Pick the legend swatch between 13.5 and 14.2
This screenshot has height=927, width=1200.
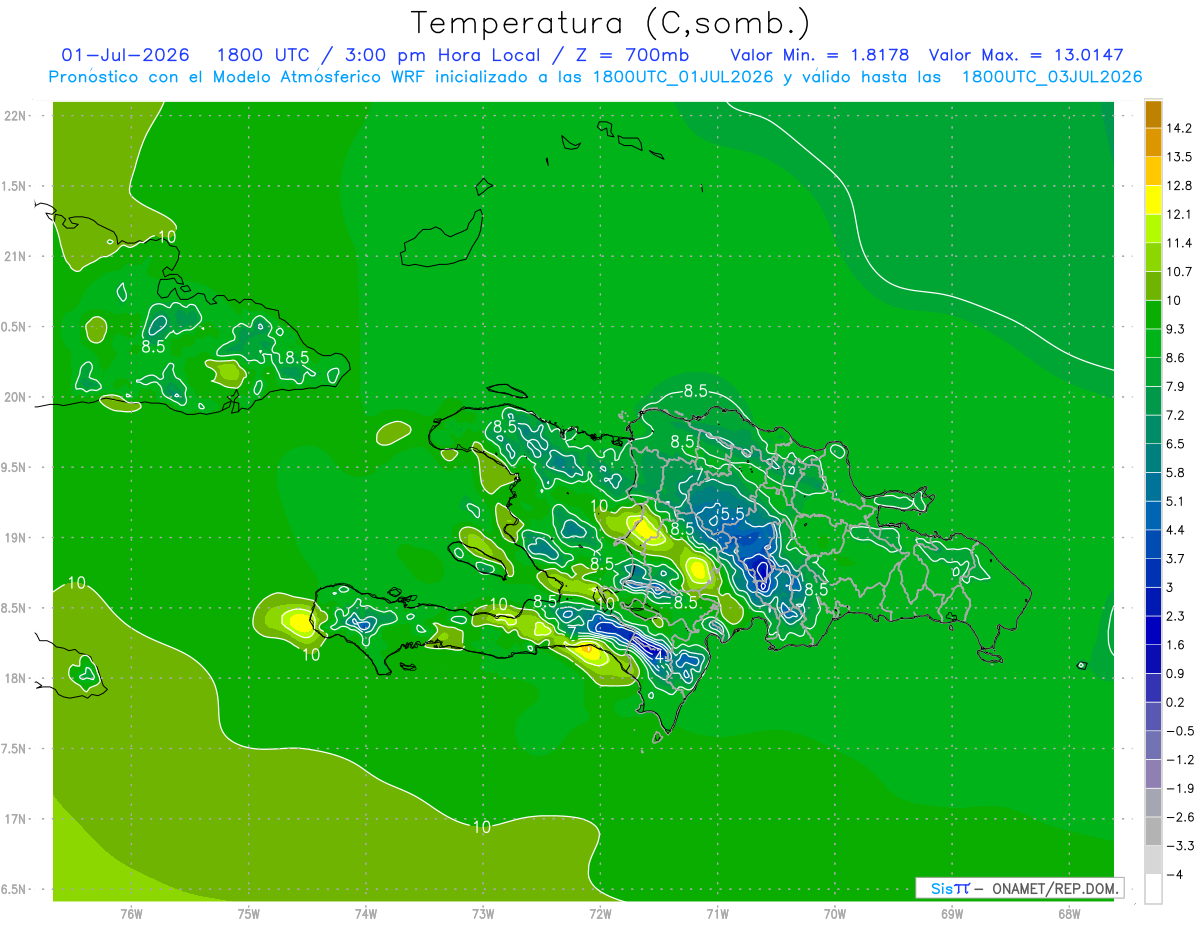click(x=1153, y=142)
